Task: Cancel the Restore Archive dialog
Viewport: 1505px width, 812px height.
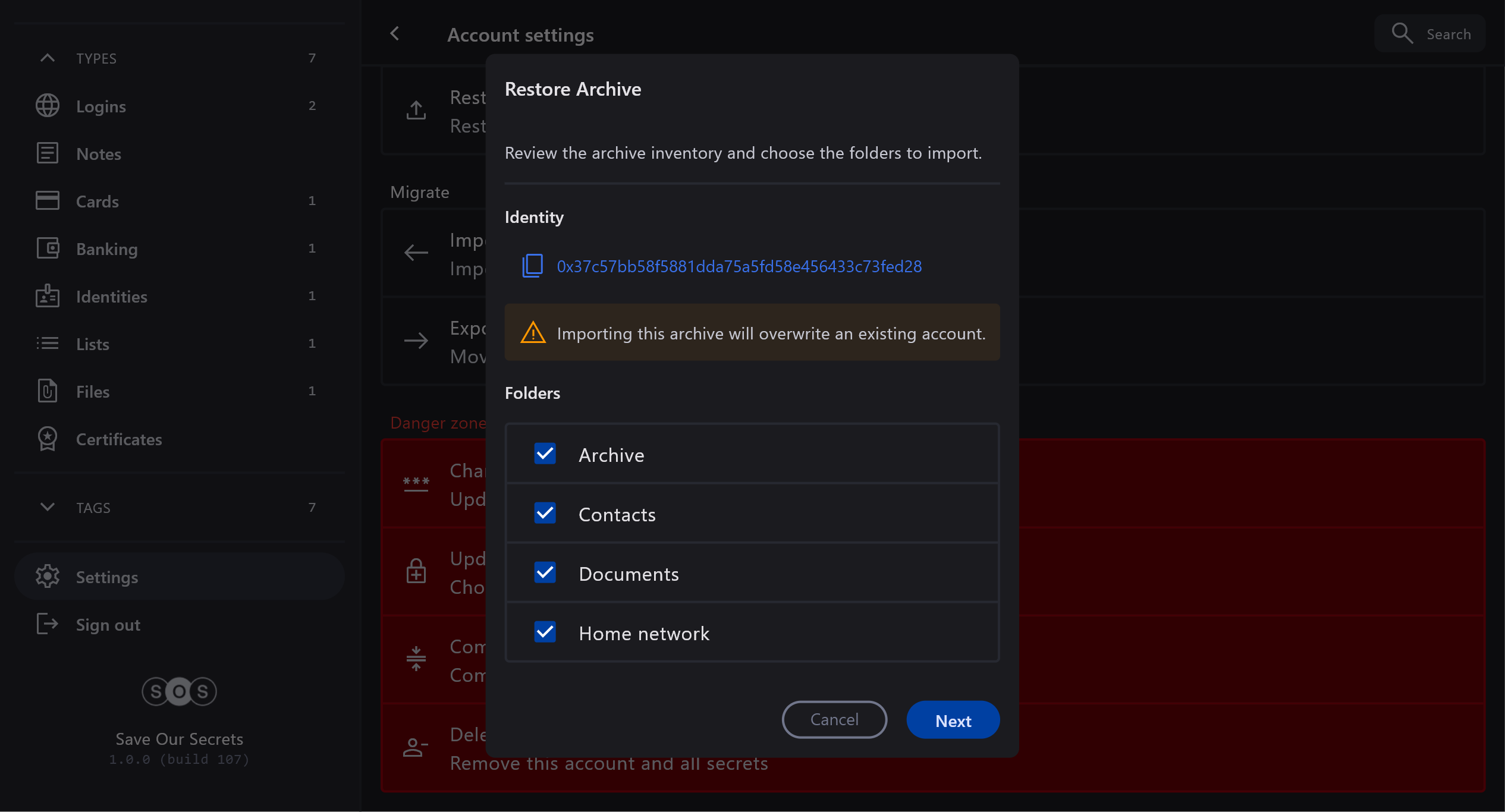Action: click(834, 720)
